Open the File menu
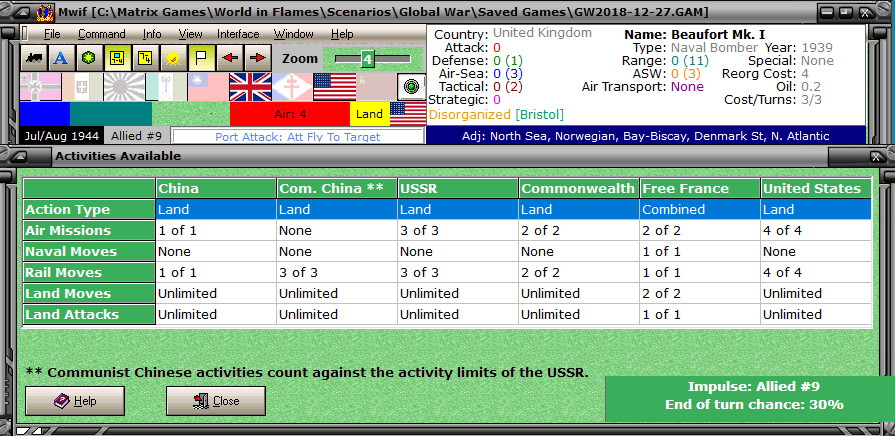 52,34
